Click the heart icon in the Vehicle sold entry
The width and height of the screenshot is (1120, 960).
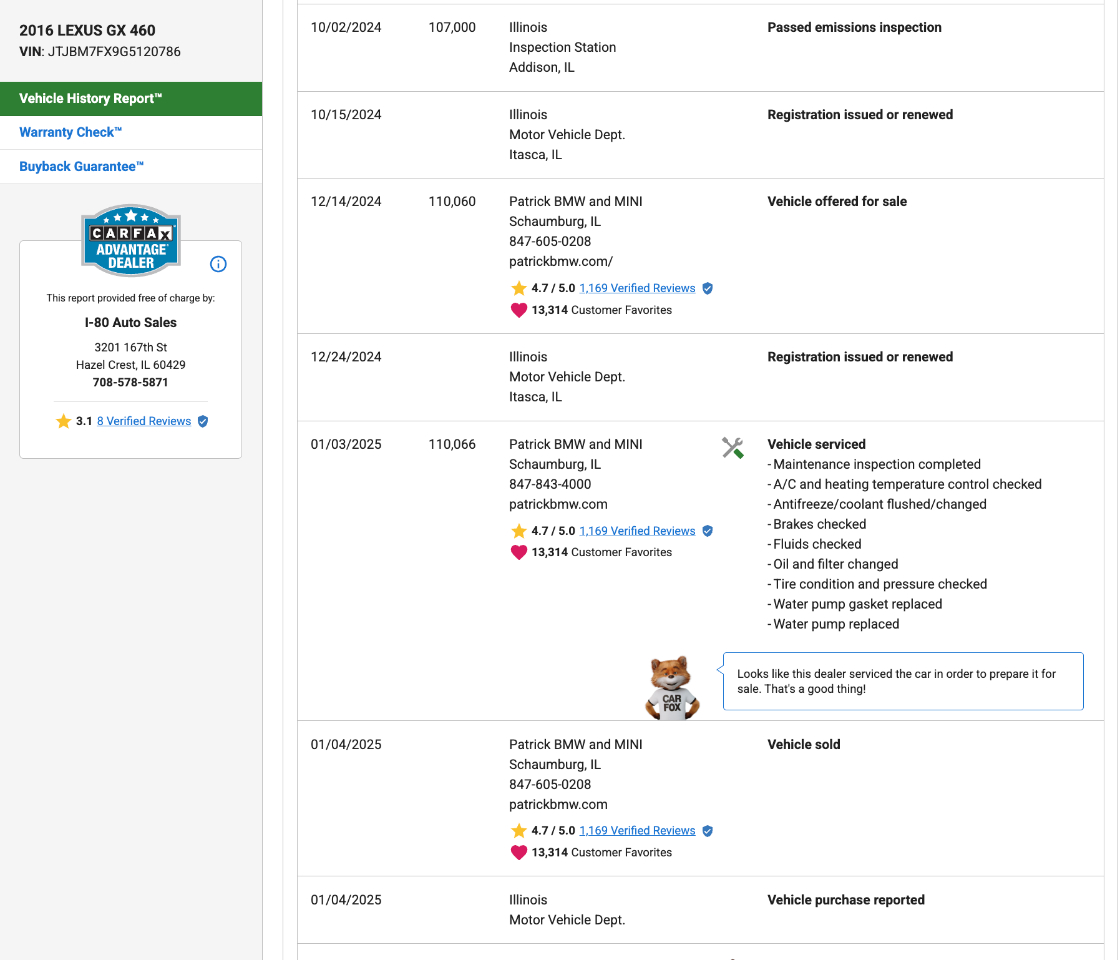click(x=518, y=853)
